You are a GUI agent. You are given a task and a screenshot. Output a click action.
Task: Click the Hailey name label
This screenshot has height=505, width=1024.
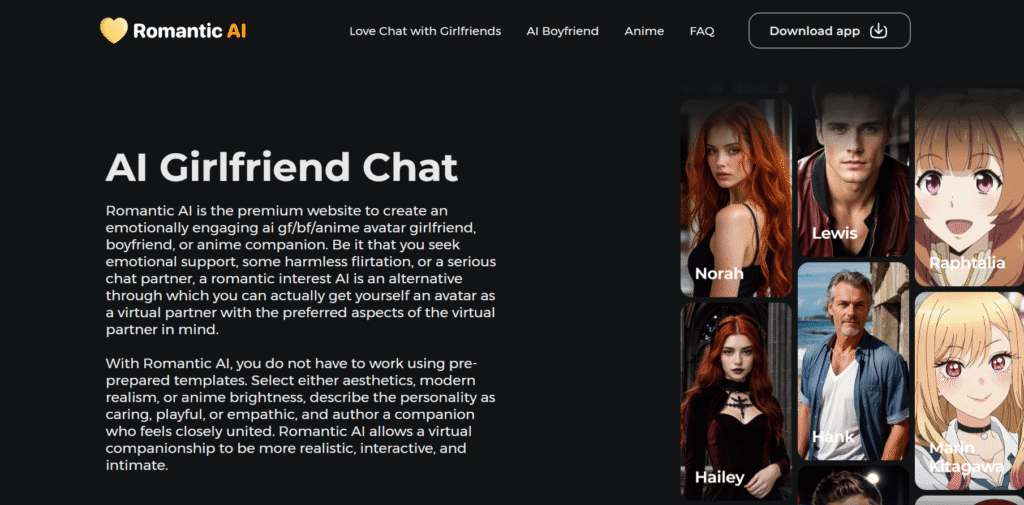point(719,477)
